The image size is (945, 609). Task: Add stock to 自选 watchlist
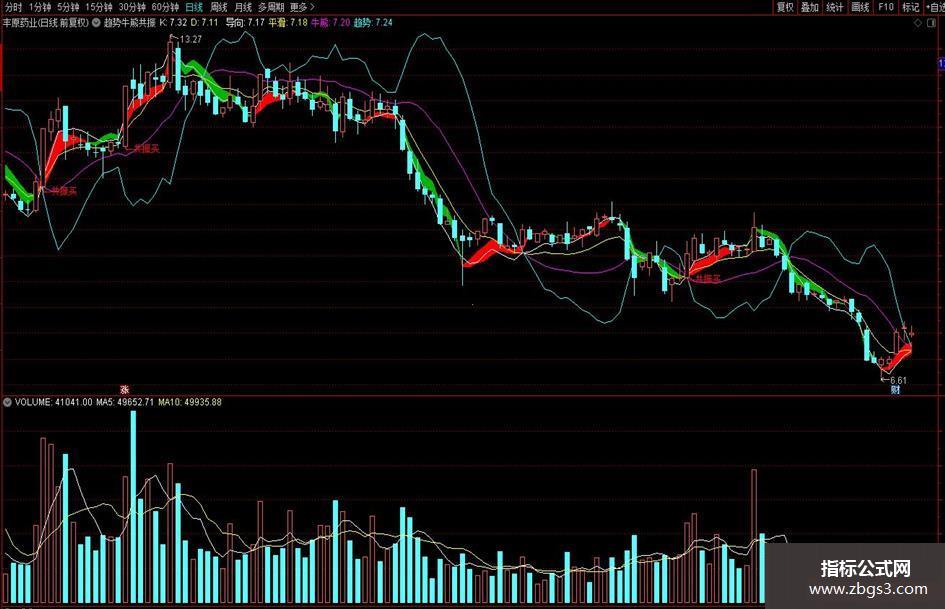click(x=935, y=7)
